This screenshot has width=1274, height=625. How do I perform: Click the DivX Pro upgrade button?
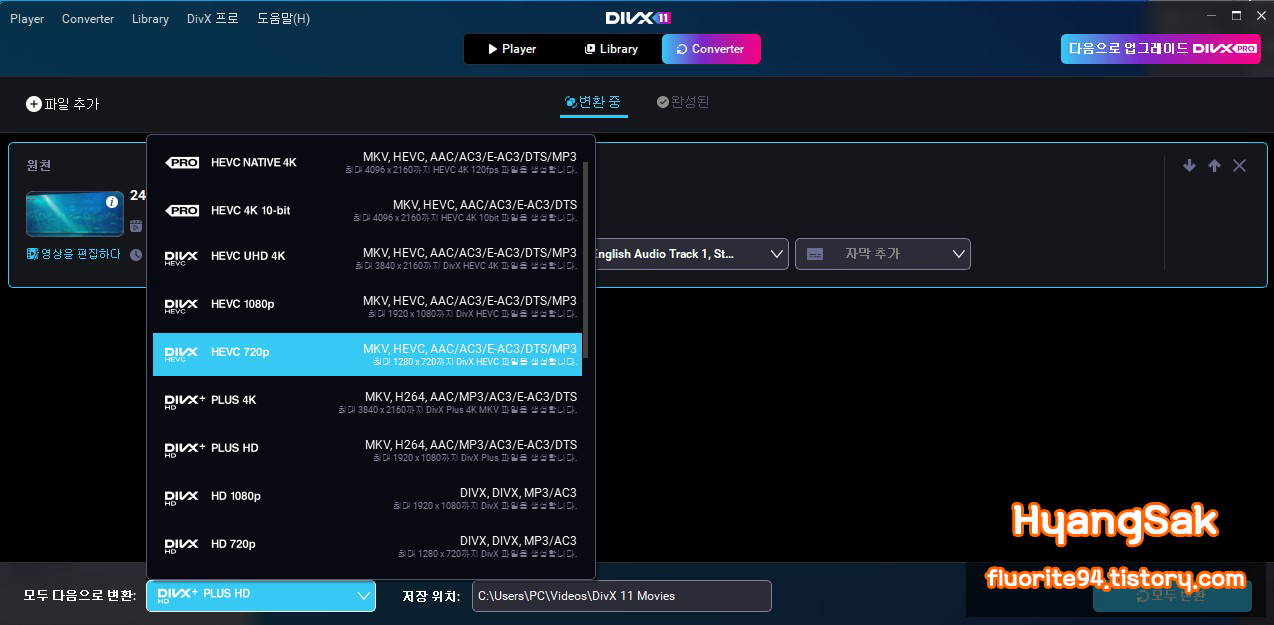pyautogui.click(x=1160, y=48)
